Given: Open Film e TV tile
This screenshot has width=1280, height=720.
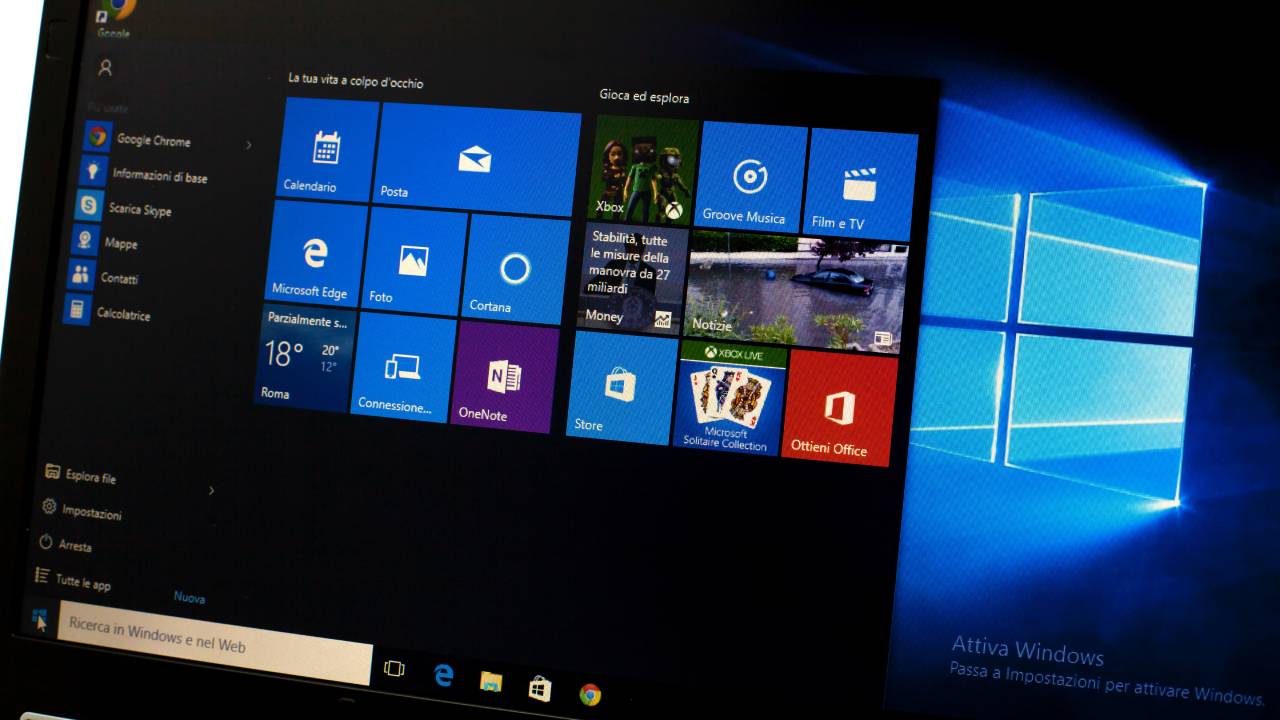Looking at the screenshot, I should (860, 184).
